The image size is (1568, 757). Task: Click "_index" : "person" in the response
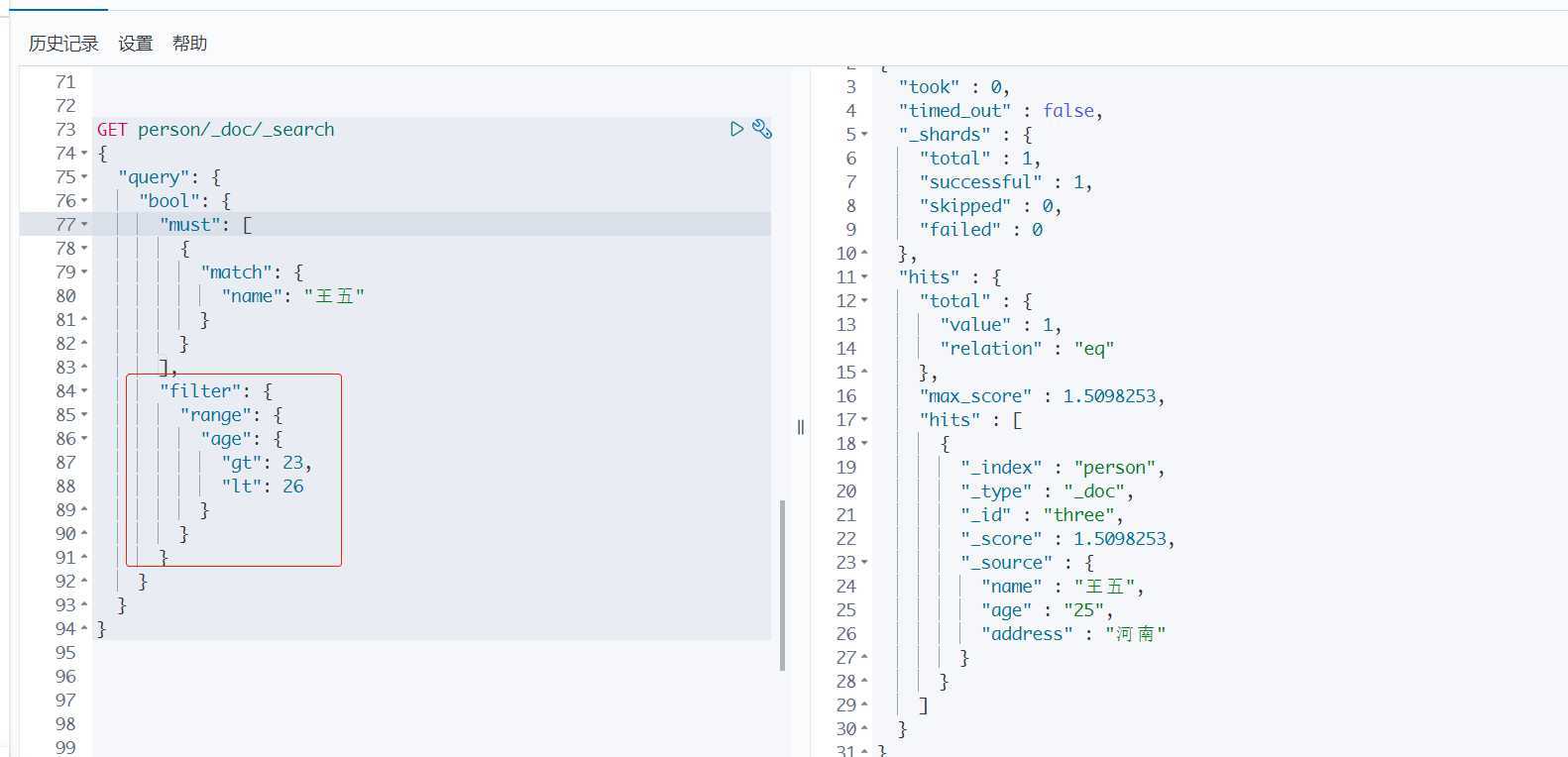[x=1063, y=468]
